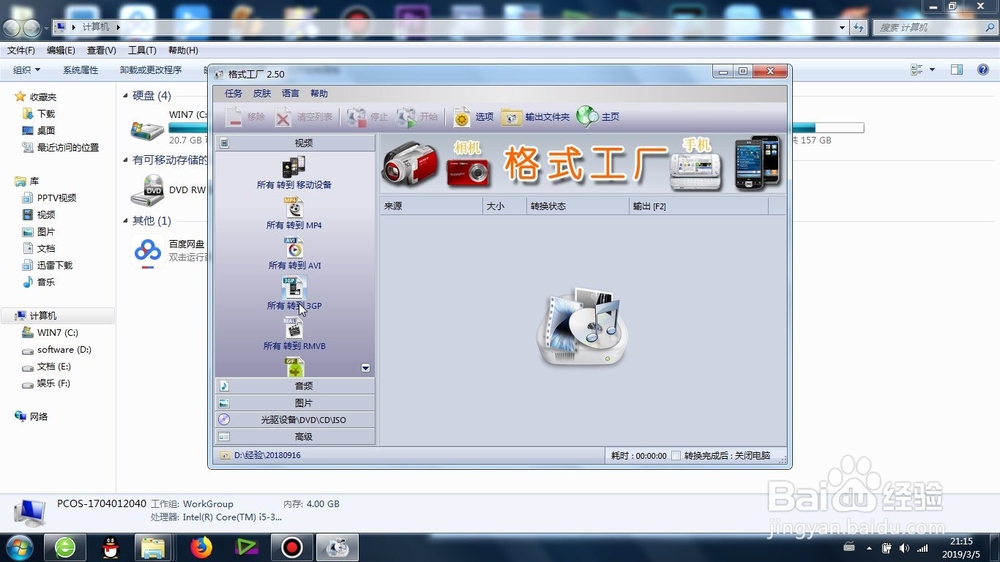Screen dimensions: 1000x562
Task: Click the 大小 column header
Action: tap(504, 206)
